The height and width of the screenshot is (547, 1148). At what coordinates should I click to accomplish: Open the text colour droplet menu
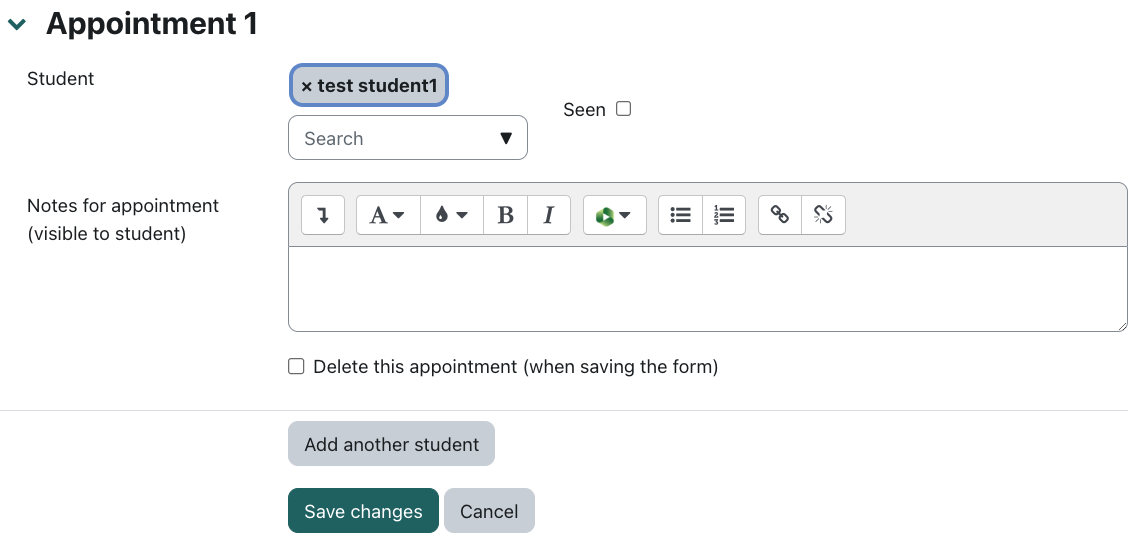(x=451, y=215)
